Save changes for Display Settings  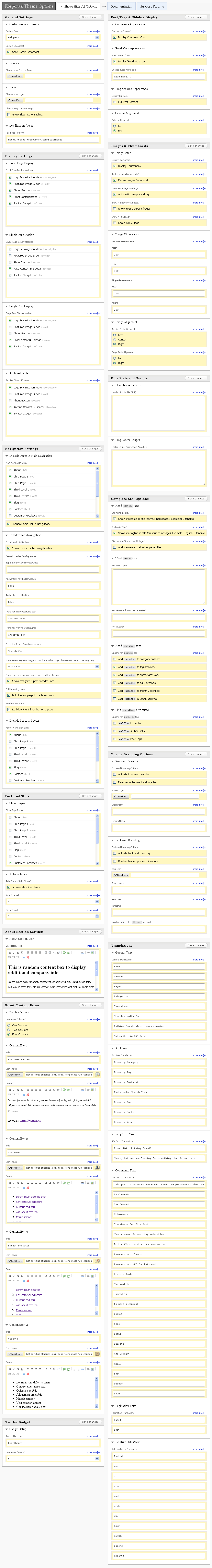pyautogui.click(x=90, y=156)
